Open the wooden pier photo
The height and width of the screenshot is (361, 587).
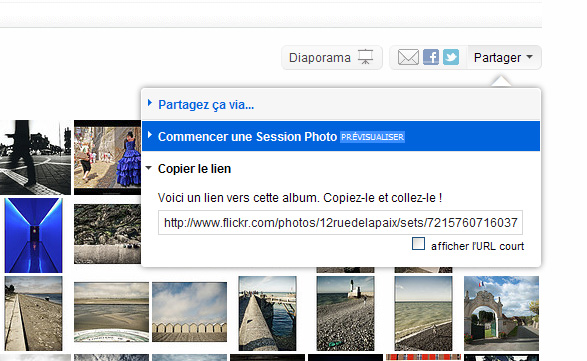coord(267,313)
